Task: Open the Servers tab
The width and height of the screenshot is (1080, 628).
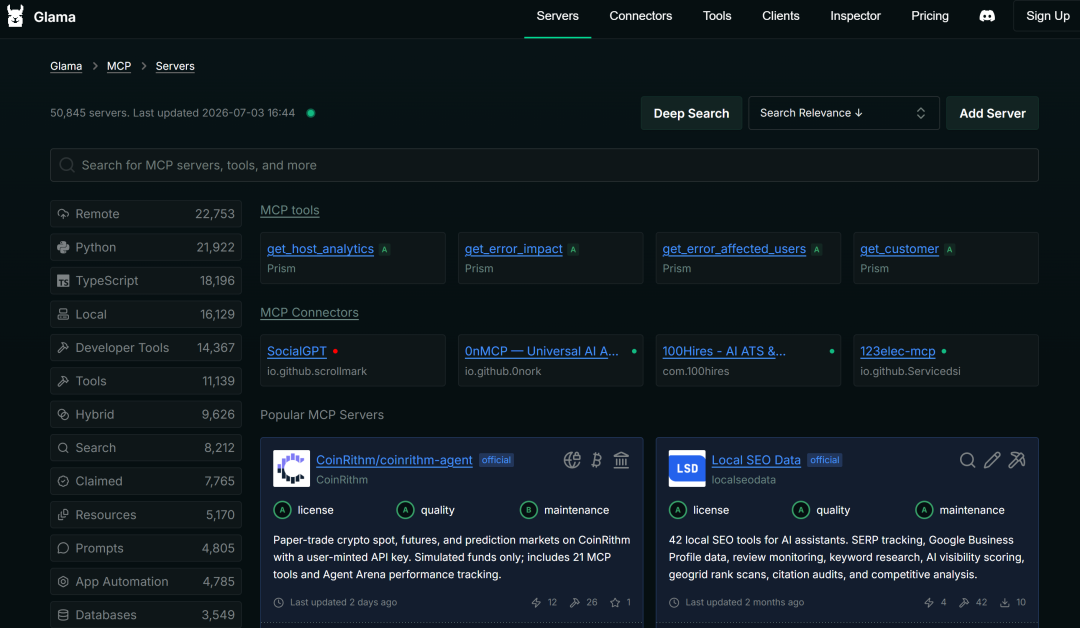Action: pos(557,16)
